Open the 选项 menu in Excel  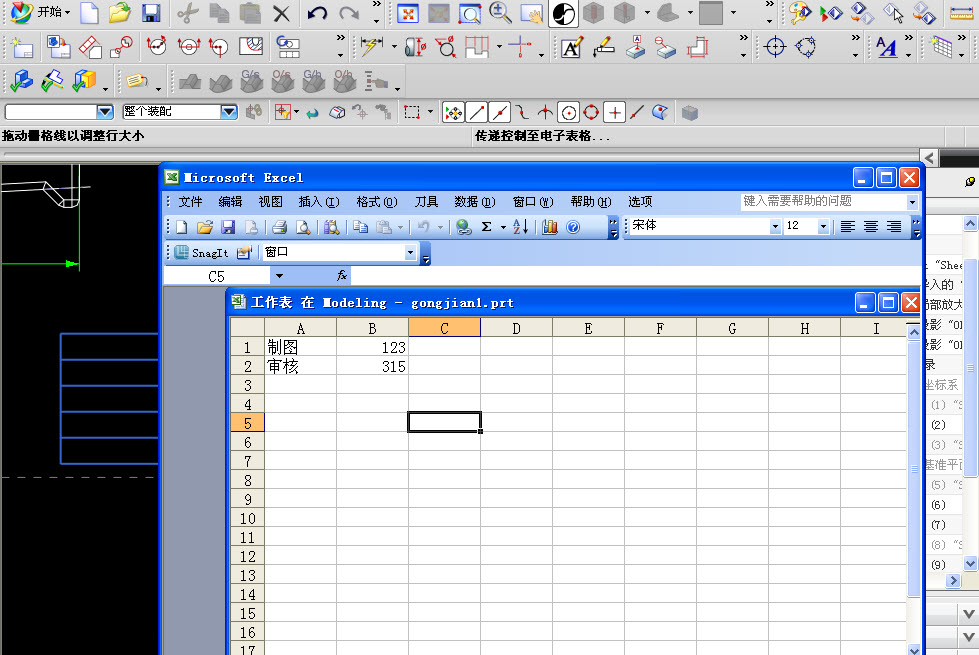(640, 202)
